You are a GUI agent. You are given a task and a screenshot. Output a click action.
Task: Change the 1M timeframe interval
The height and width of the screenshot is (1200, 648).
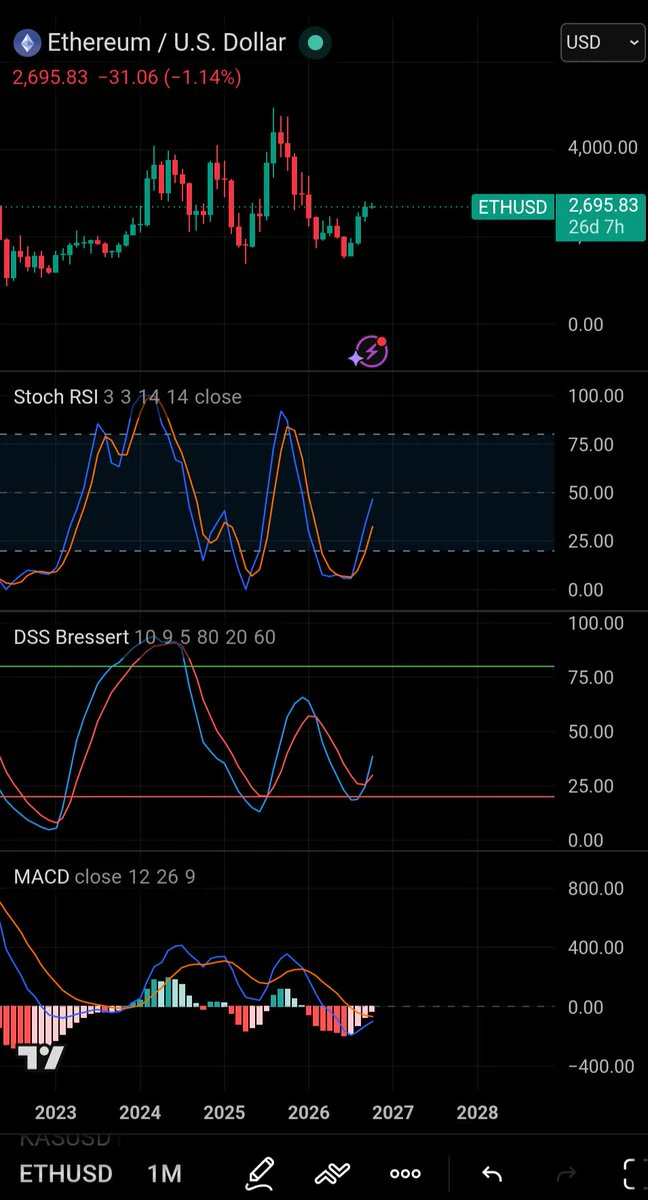pos(164,1173)
